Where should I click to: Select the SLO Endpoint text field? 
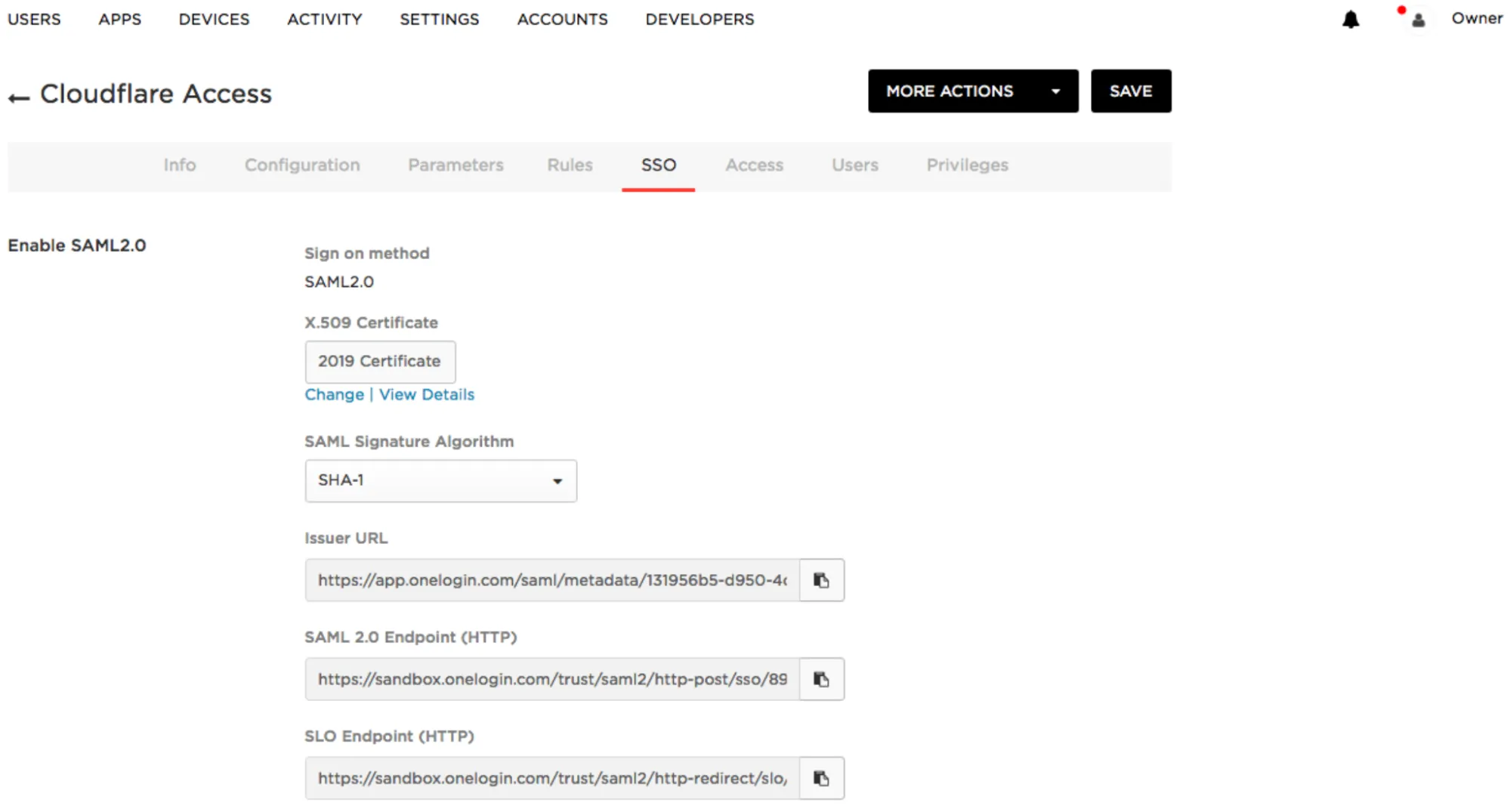550,778
